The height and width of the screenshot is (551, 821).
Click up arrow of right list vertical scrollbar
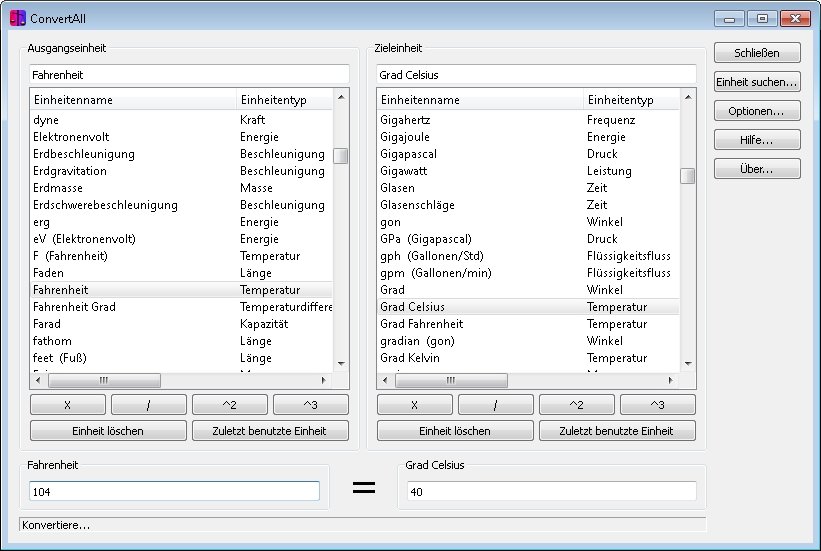click(688, 97)
